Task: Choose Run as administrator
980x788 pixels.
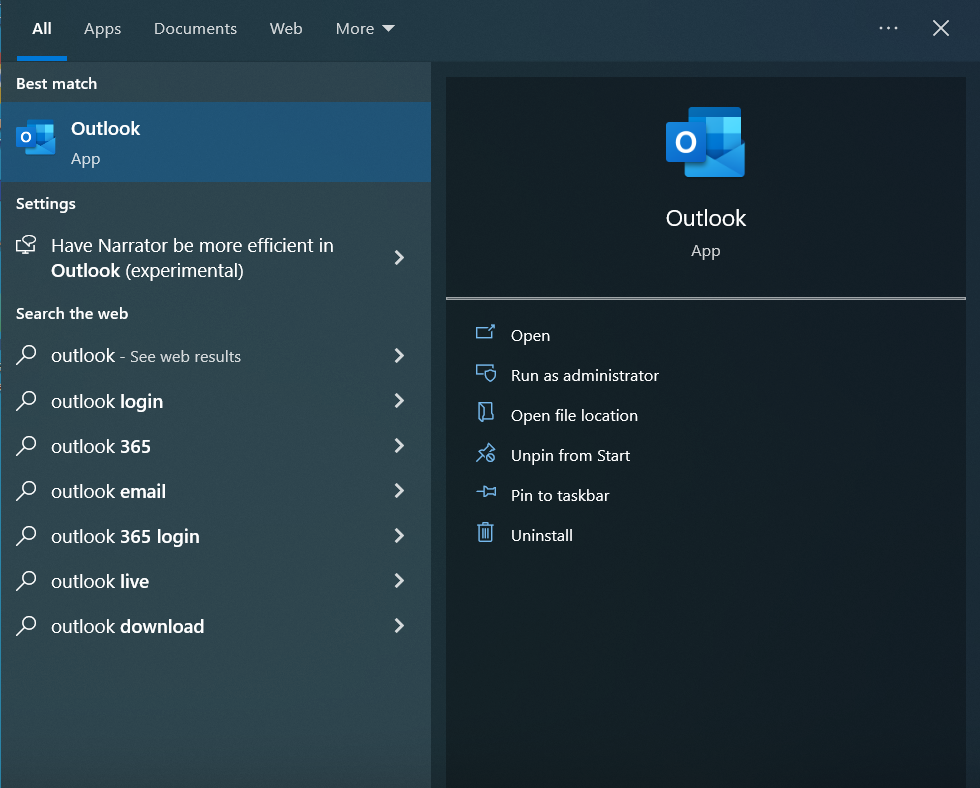Action: click(x=584, y=376)
